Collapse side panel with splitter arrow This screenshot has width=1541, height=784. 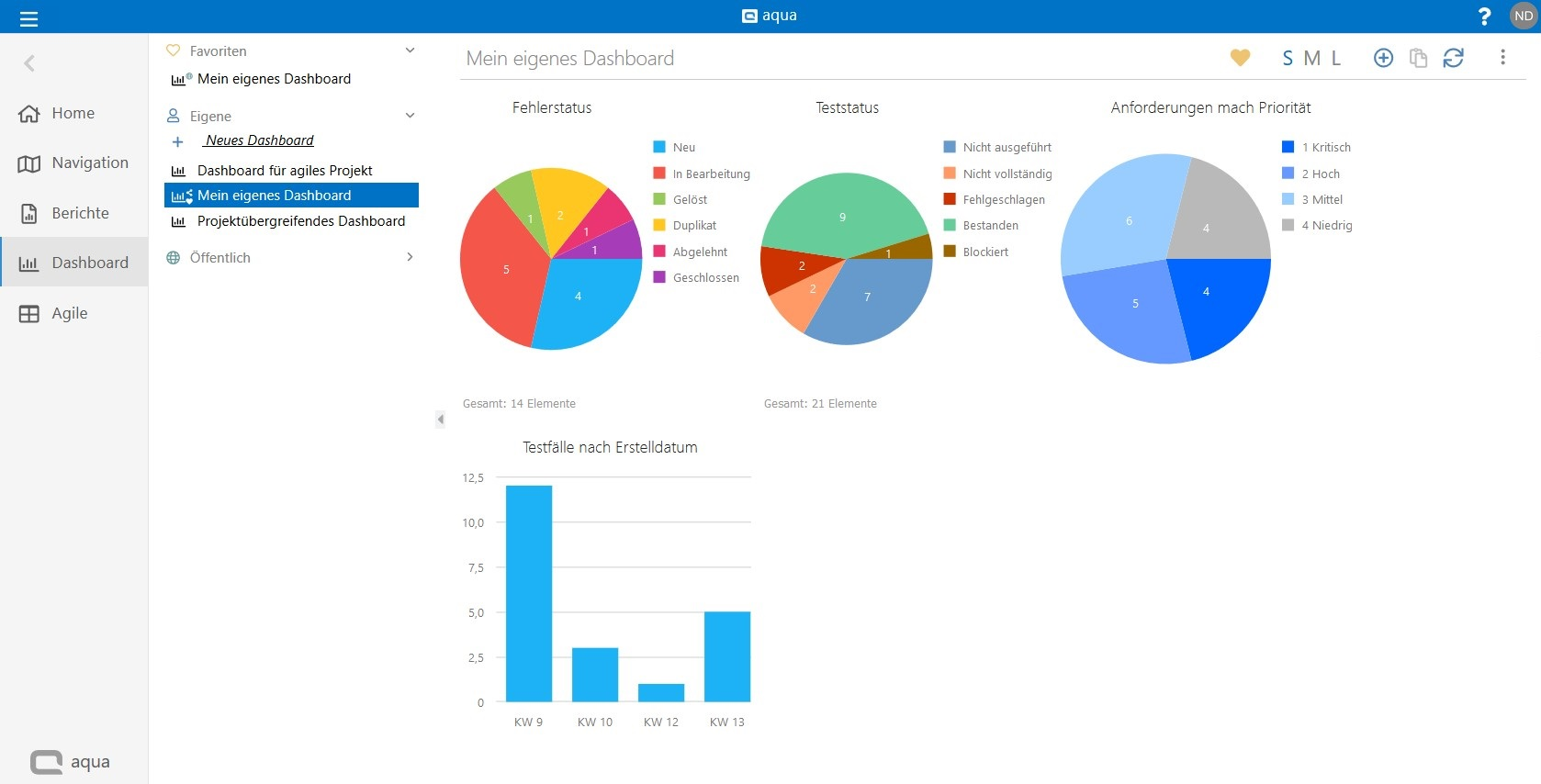point(440,420)
